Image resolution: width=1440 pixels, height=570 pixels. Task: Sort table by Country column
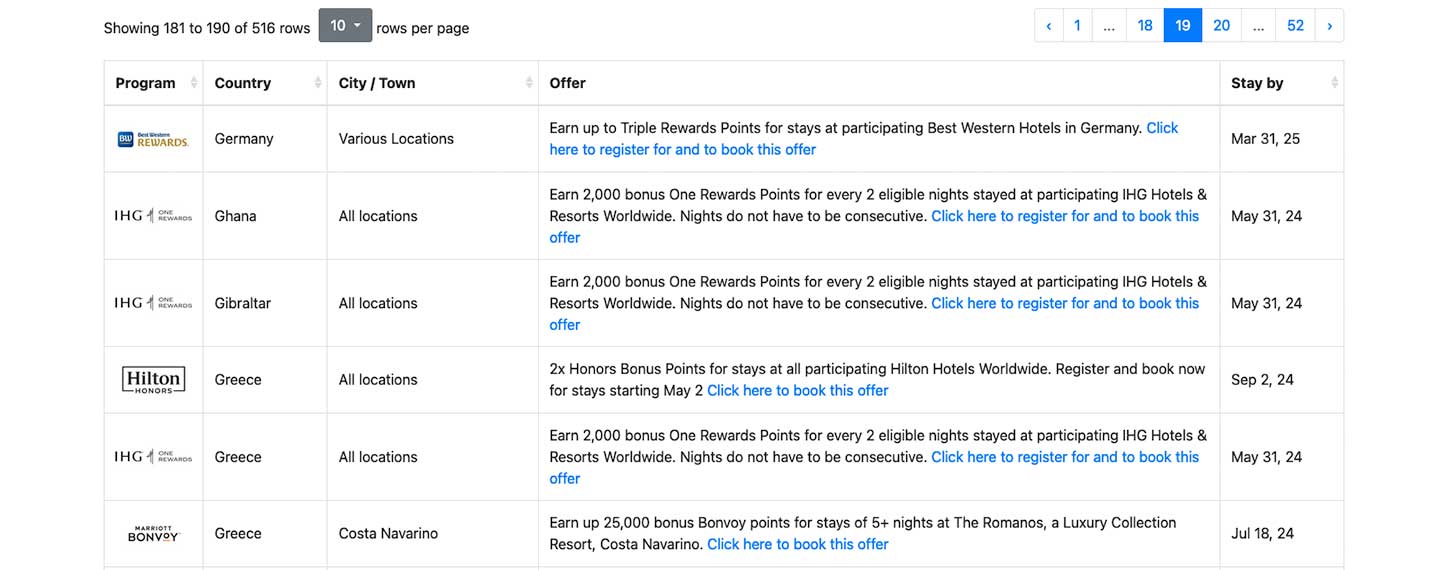click(318, 83)
